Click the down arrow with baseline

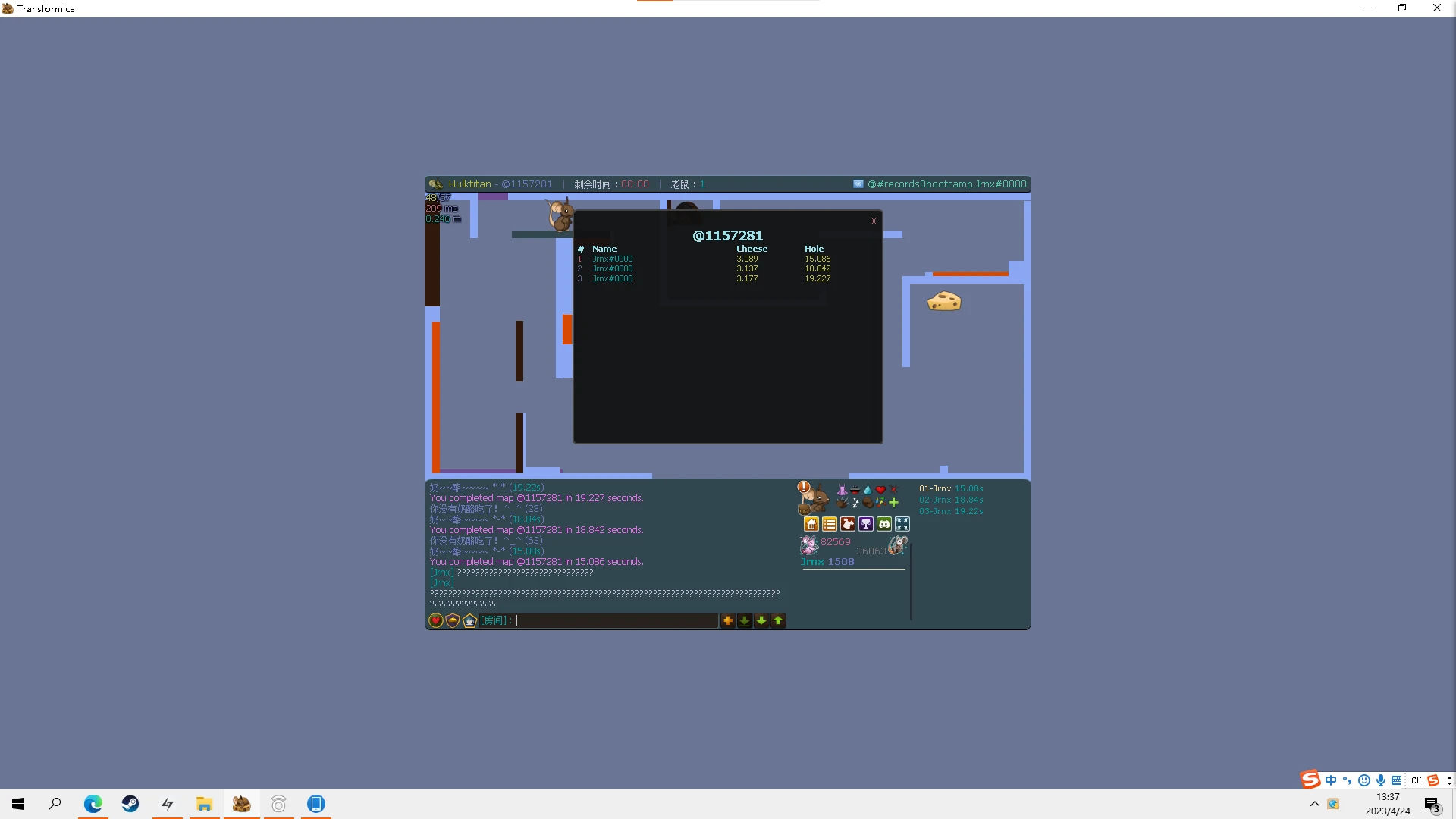pyautogui.click(x=745, y=620)
